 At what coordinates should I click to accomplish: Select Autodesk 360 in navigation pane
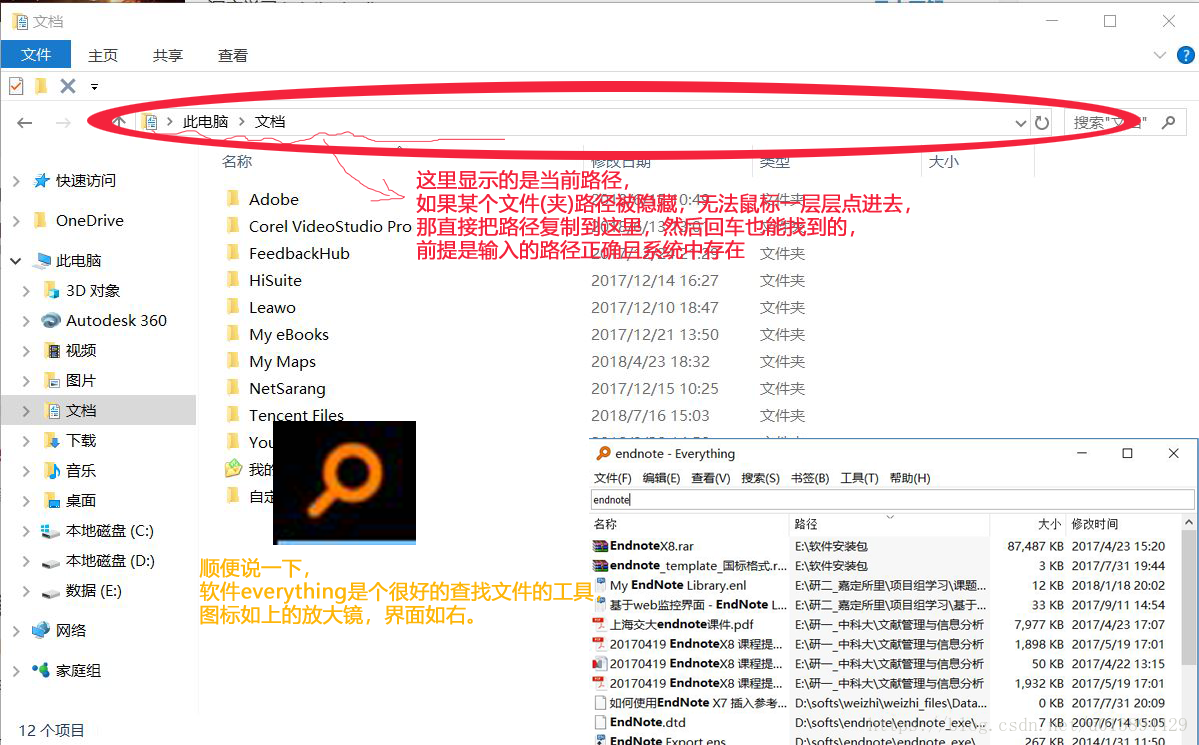point(116,320)
